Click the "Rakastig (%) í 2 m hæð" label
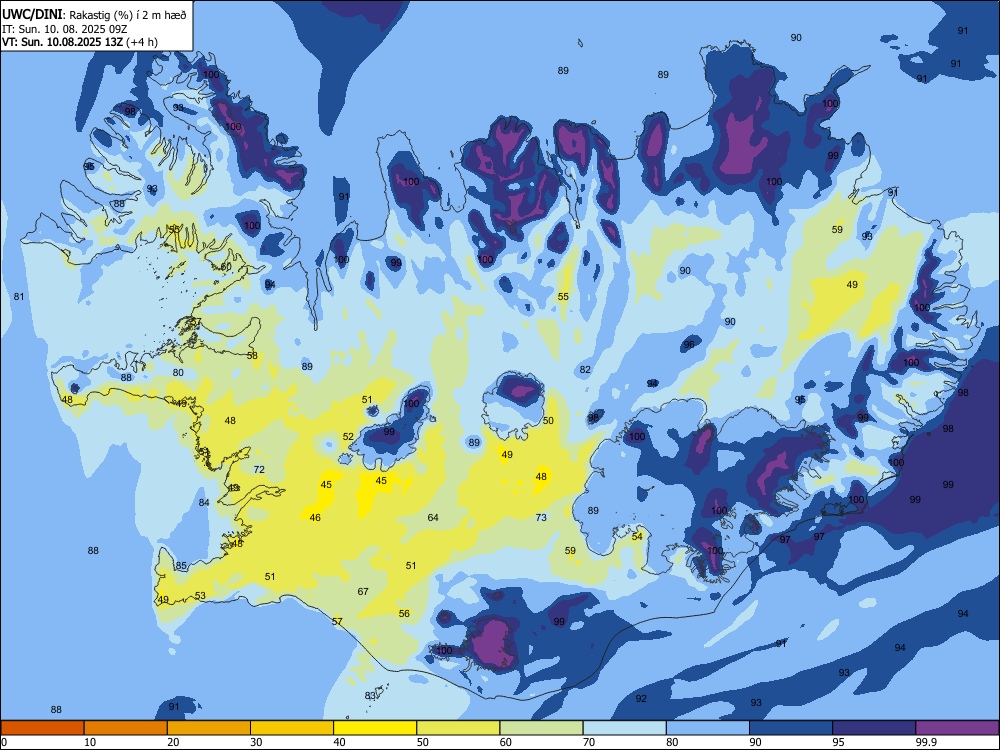1000x750 pixels. coord(128,15)
